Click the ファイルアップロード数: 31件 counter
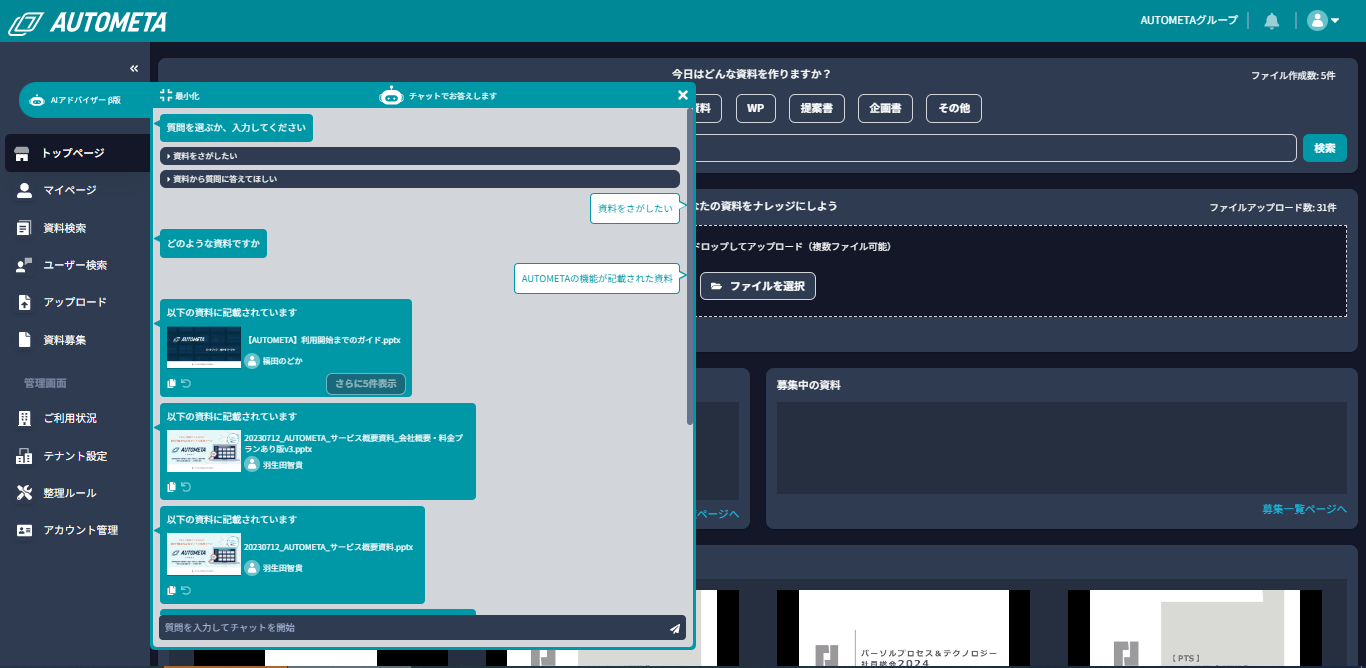Viewport: 1366px width, 668px height. click(x=1273, y=208)
